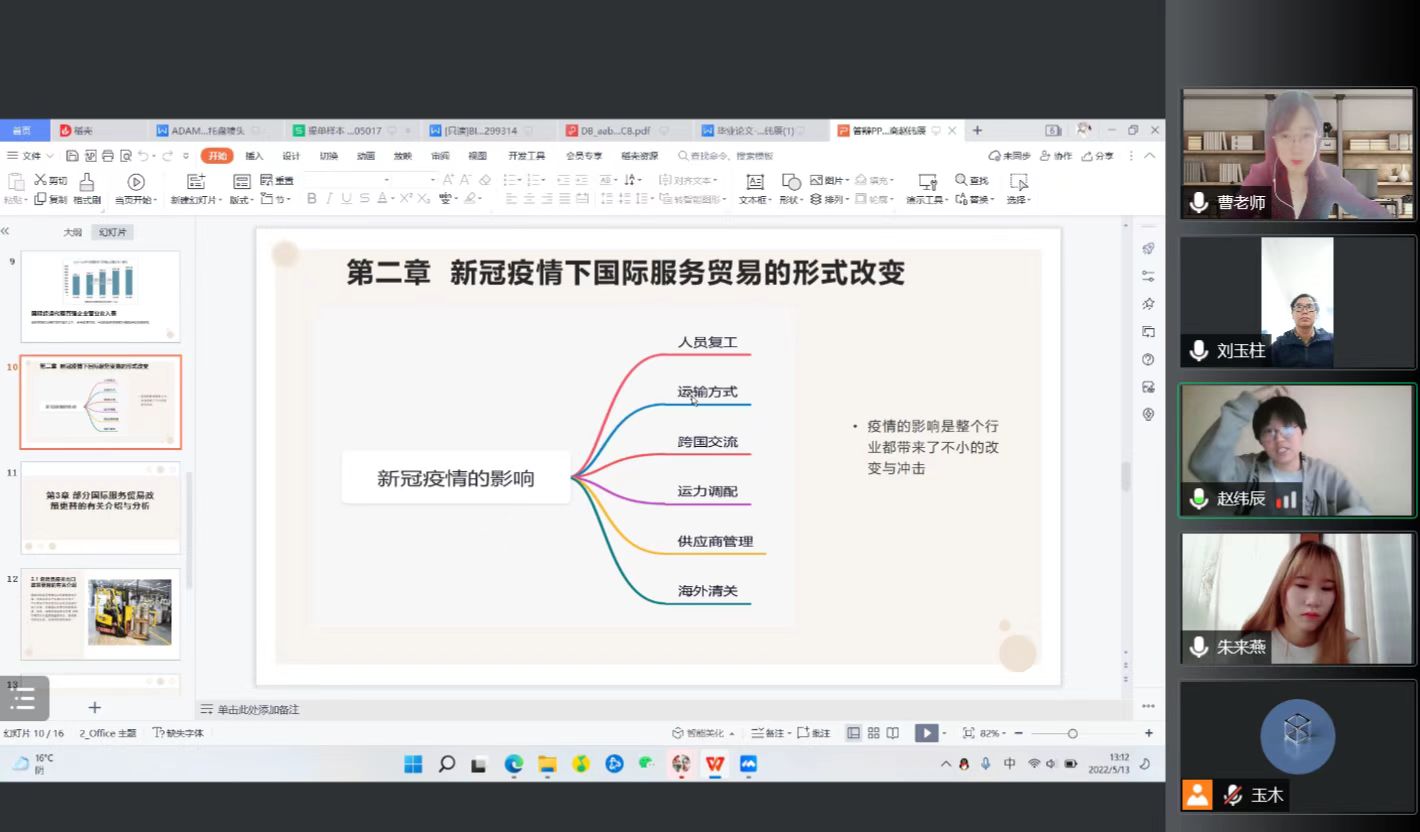Toggle bold formatting

point(312,199)
